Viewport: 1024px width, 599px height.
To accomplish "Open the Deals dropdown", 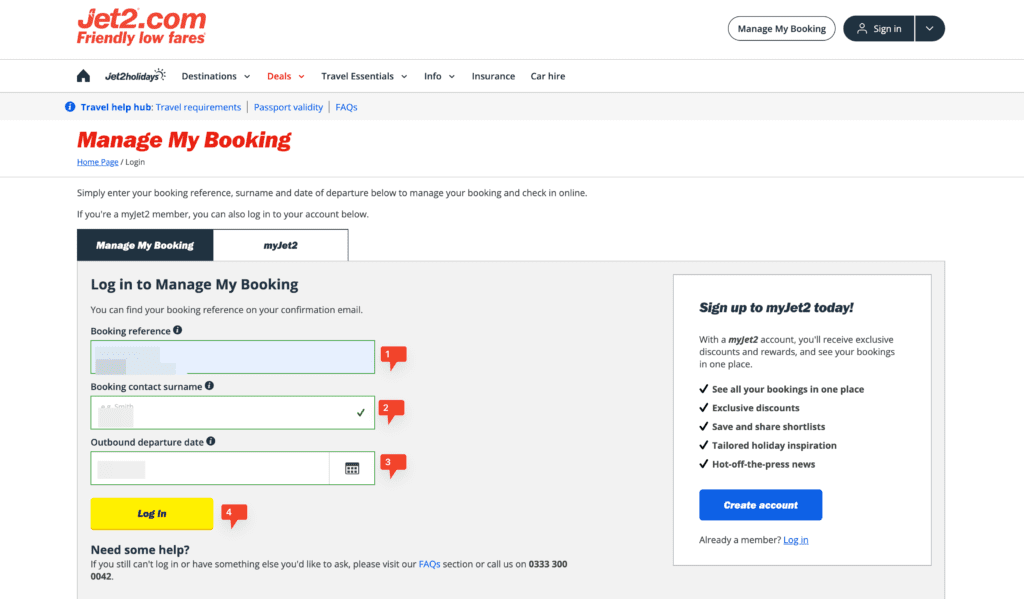I will click(x=285, y=76).
